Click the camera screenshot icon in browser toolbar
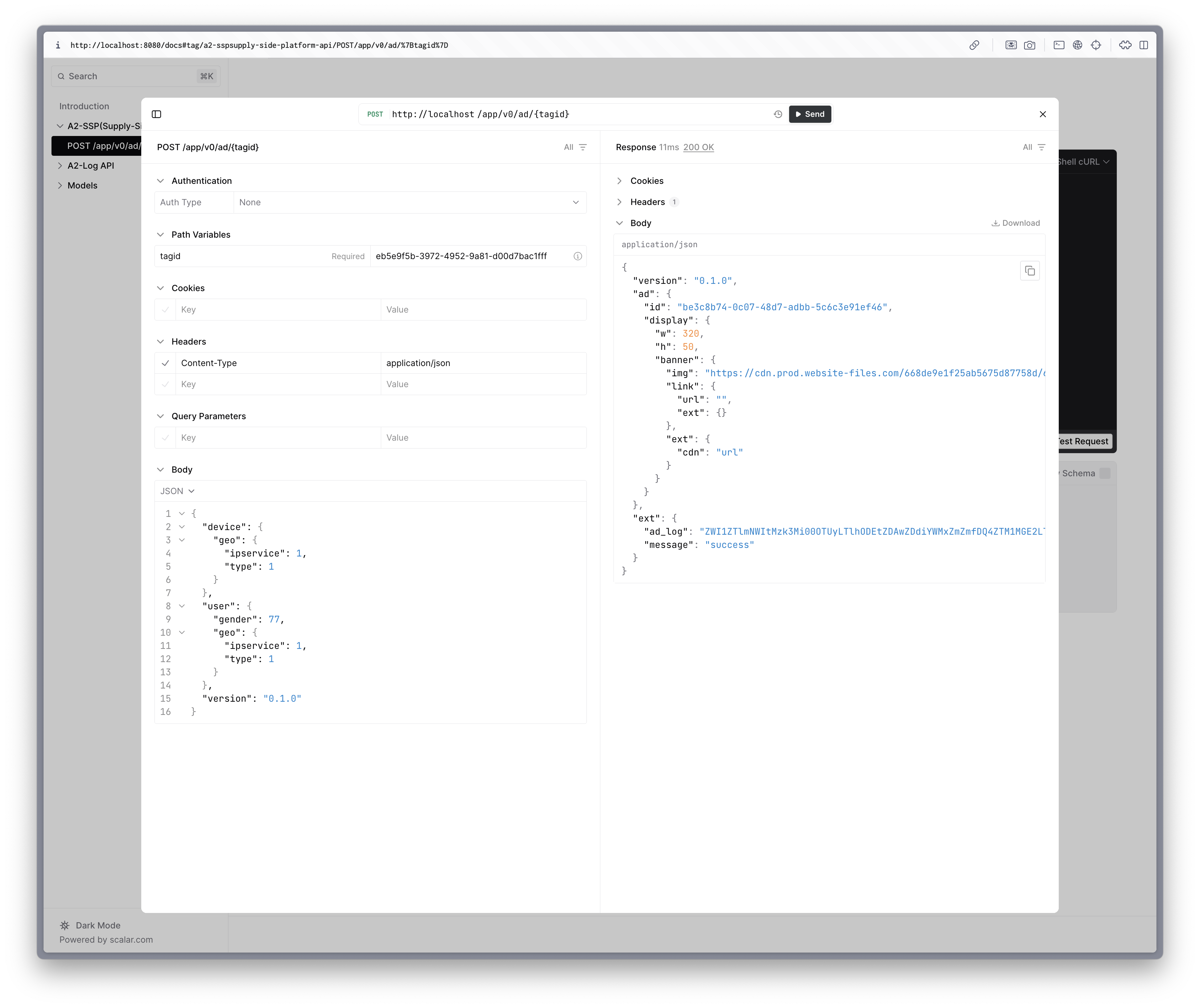The width and height of the screenshot is (1200, 1008). pos(1030,45)
